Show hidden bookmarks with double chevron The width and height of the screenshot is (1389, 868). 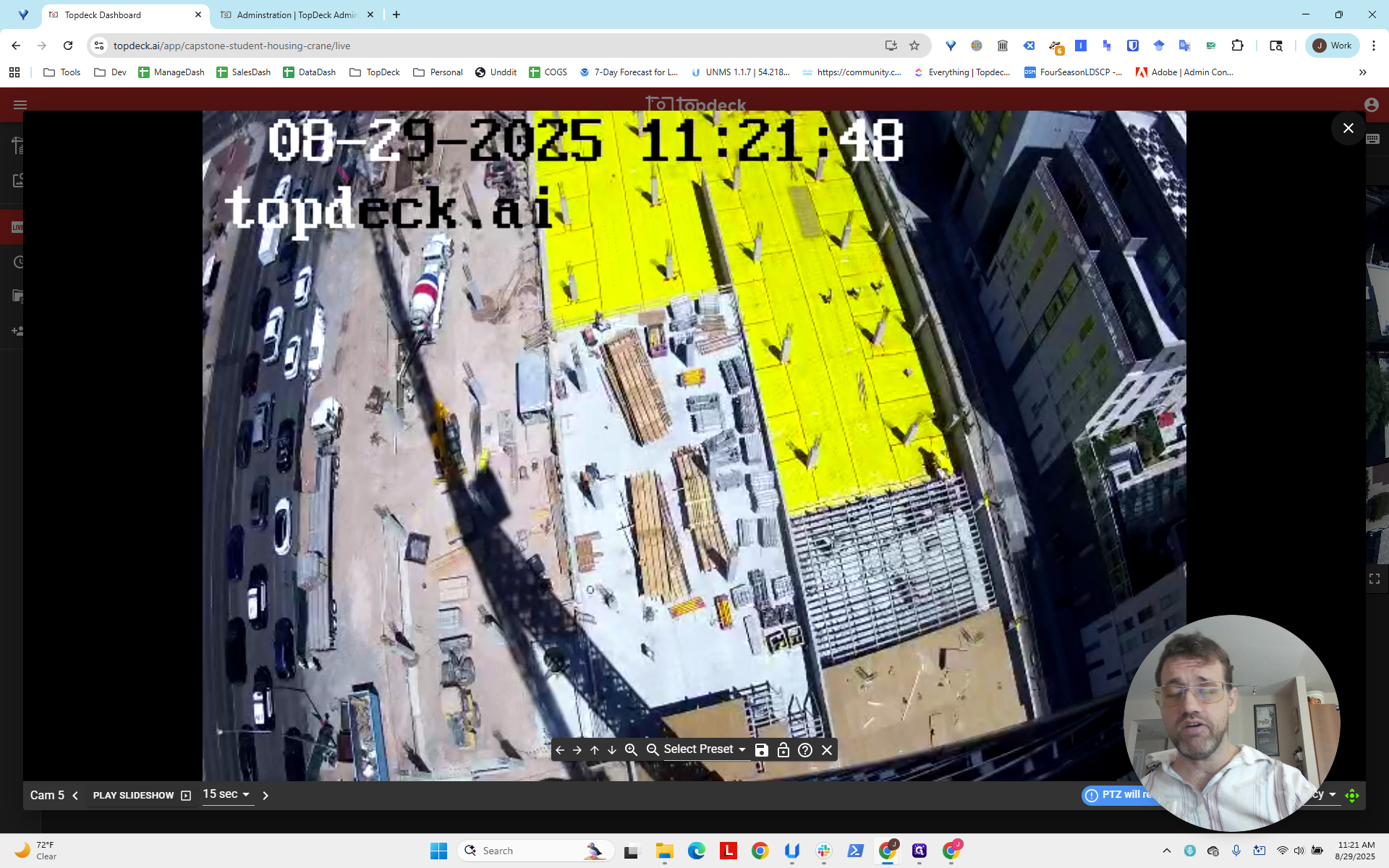click(1363, 72)
